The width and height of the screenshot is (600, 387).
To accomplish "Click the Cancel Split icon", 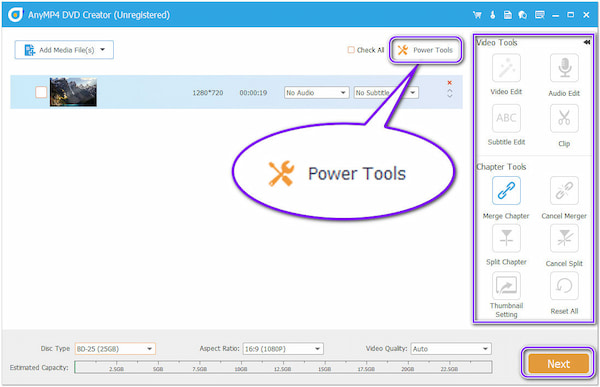I will pos(564,238).
